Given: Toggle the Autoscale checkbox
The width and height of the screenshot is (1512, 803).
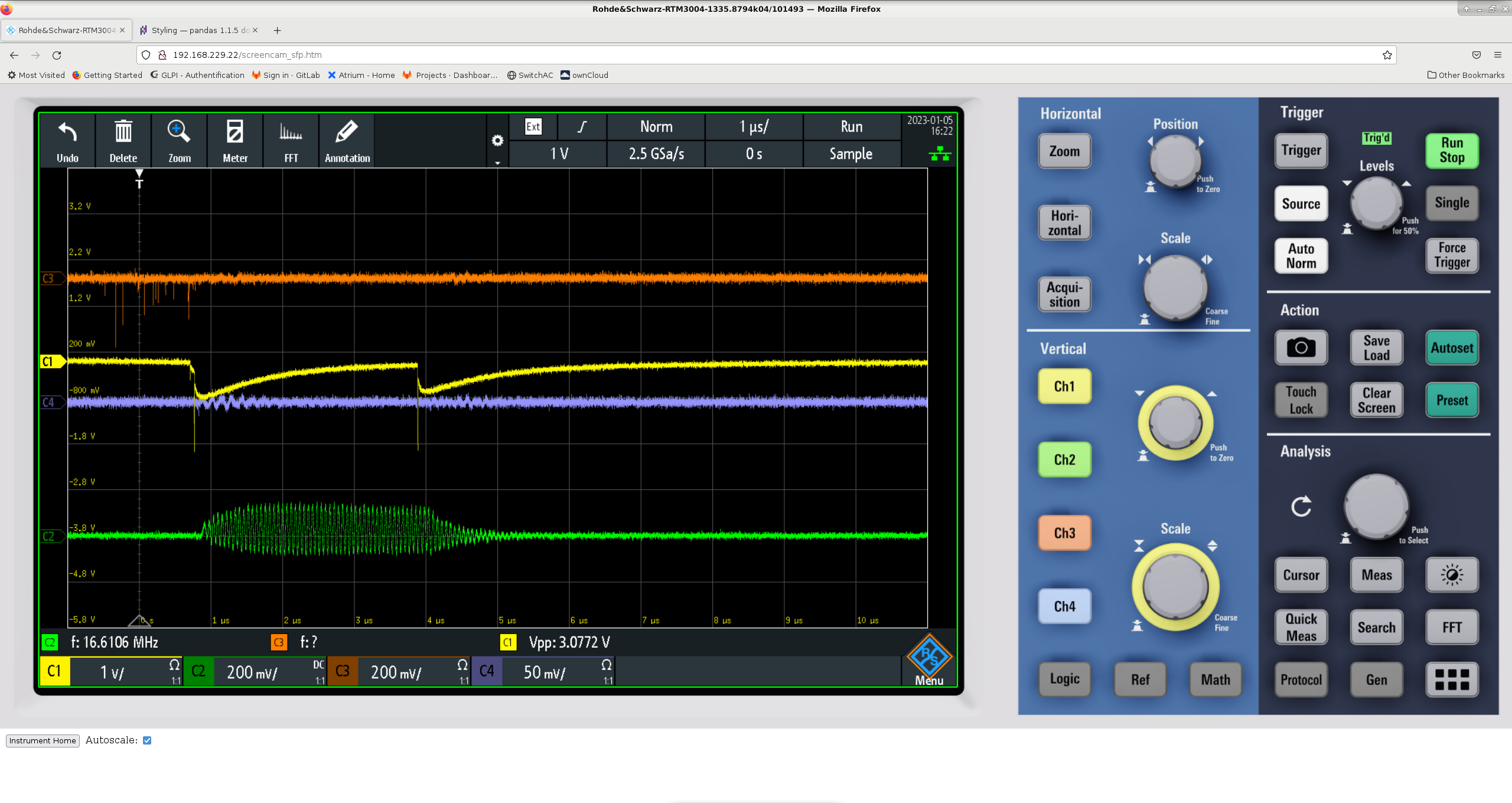Looking at the screenshot, I should click(x=147, y=740).
